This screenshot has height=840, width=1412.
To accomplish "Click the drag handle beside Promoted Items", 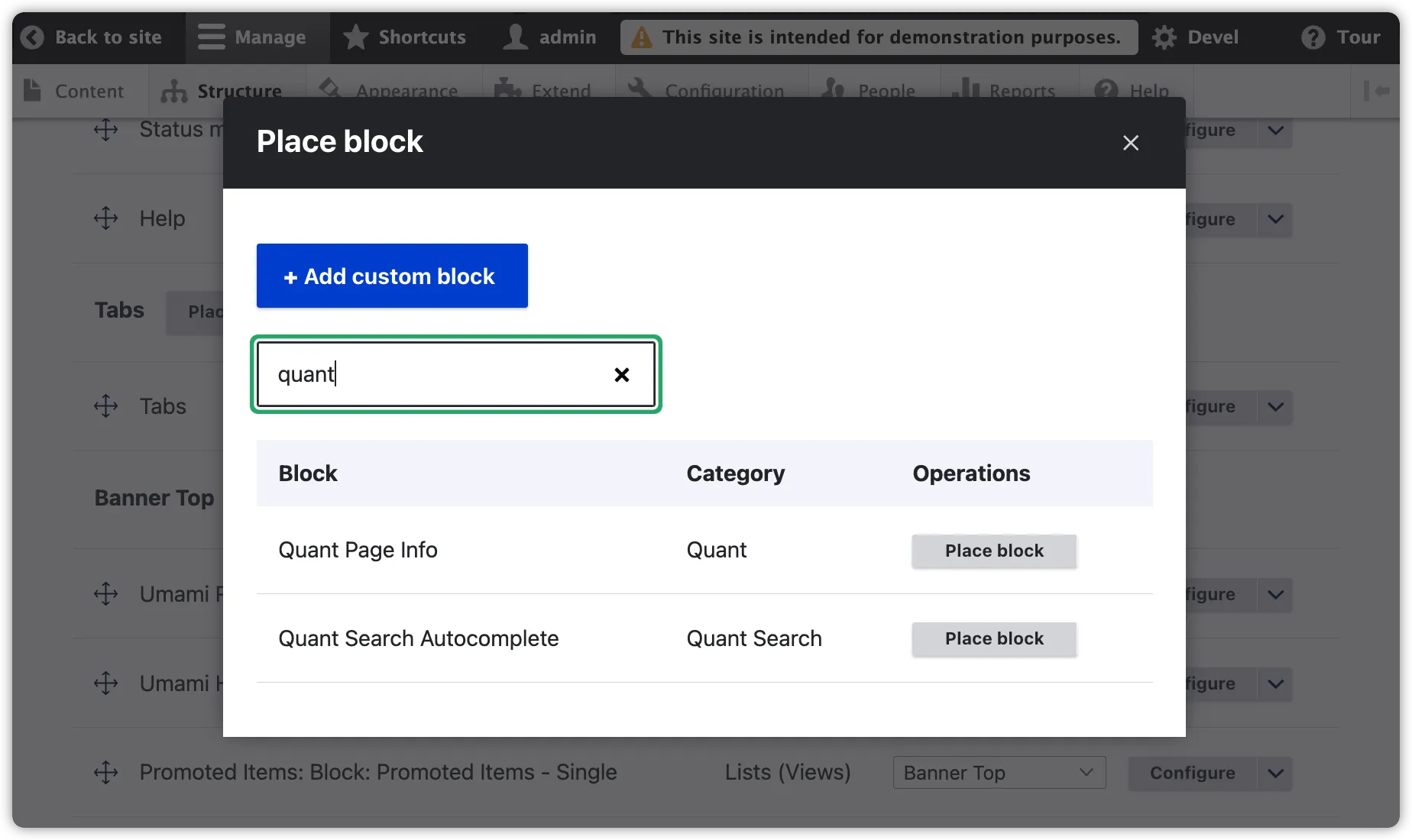I will 106,773.
